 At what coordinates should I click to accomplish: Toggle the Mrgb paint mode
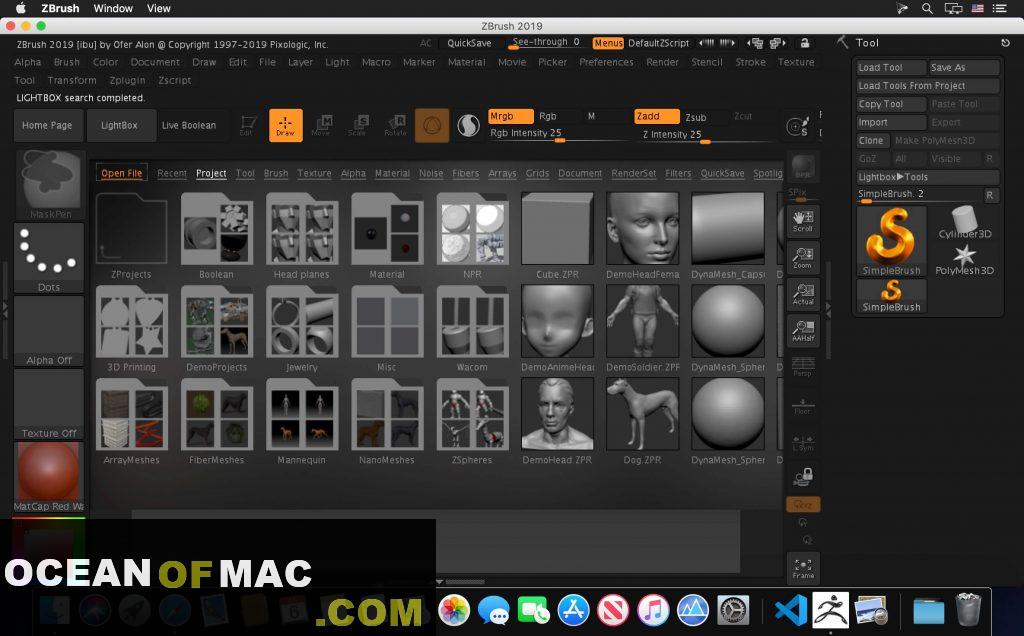point(511,116)
